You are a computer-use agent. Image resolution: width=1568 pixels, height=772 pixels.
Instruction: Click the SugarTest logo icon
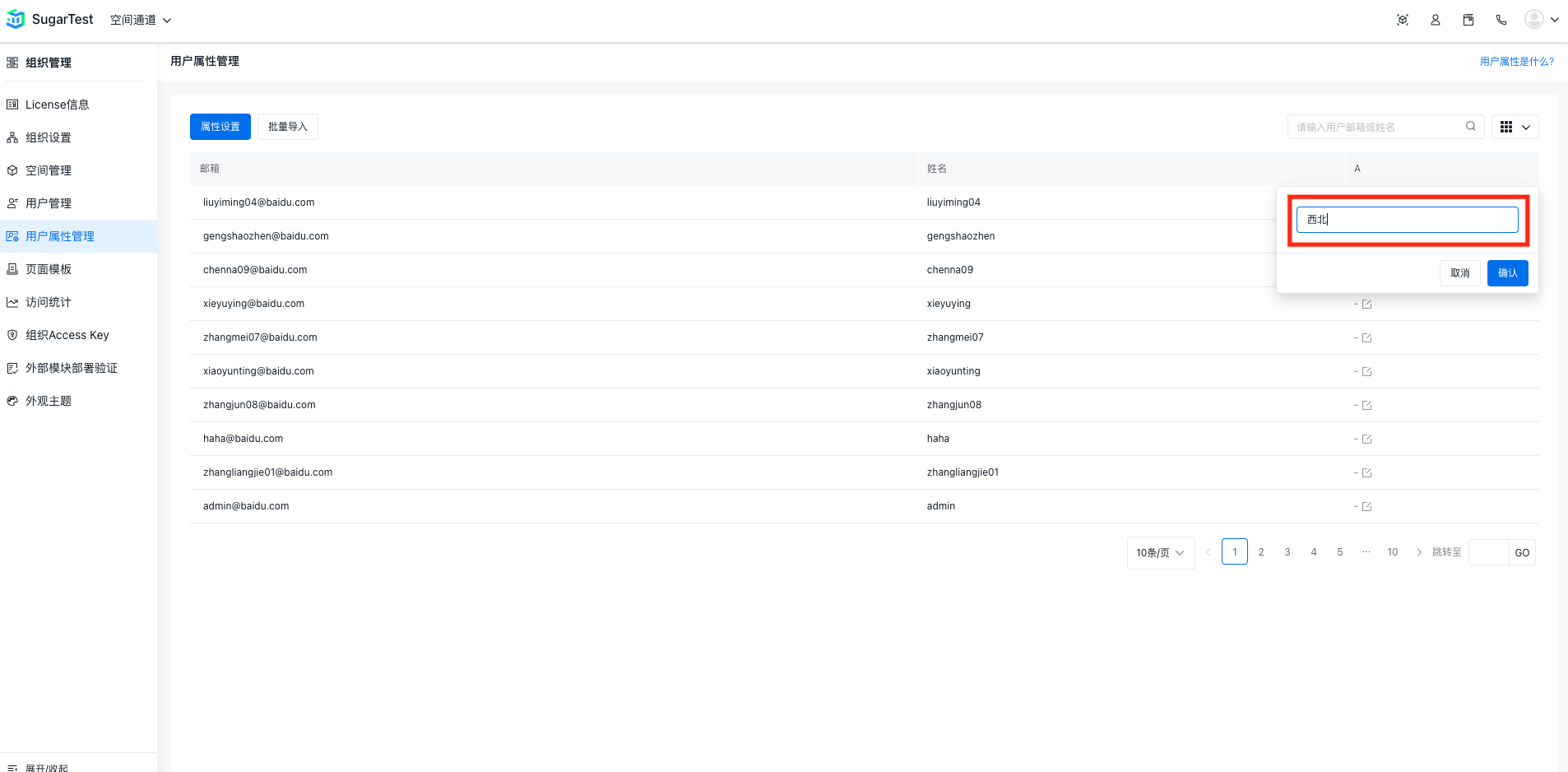pos(15,19)
